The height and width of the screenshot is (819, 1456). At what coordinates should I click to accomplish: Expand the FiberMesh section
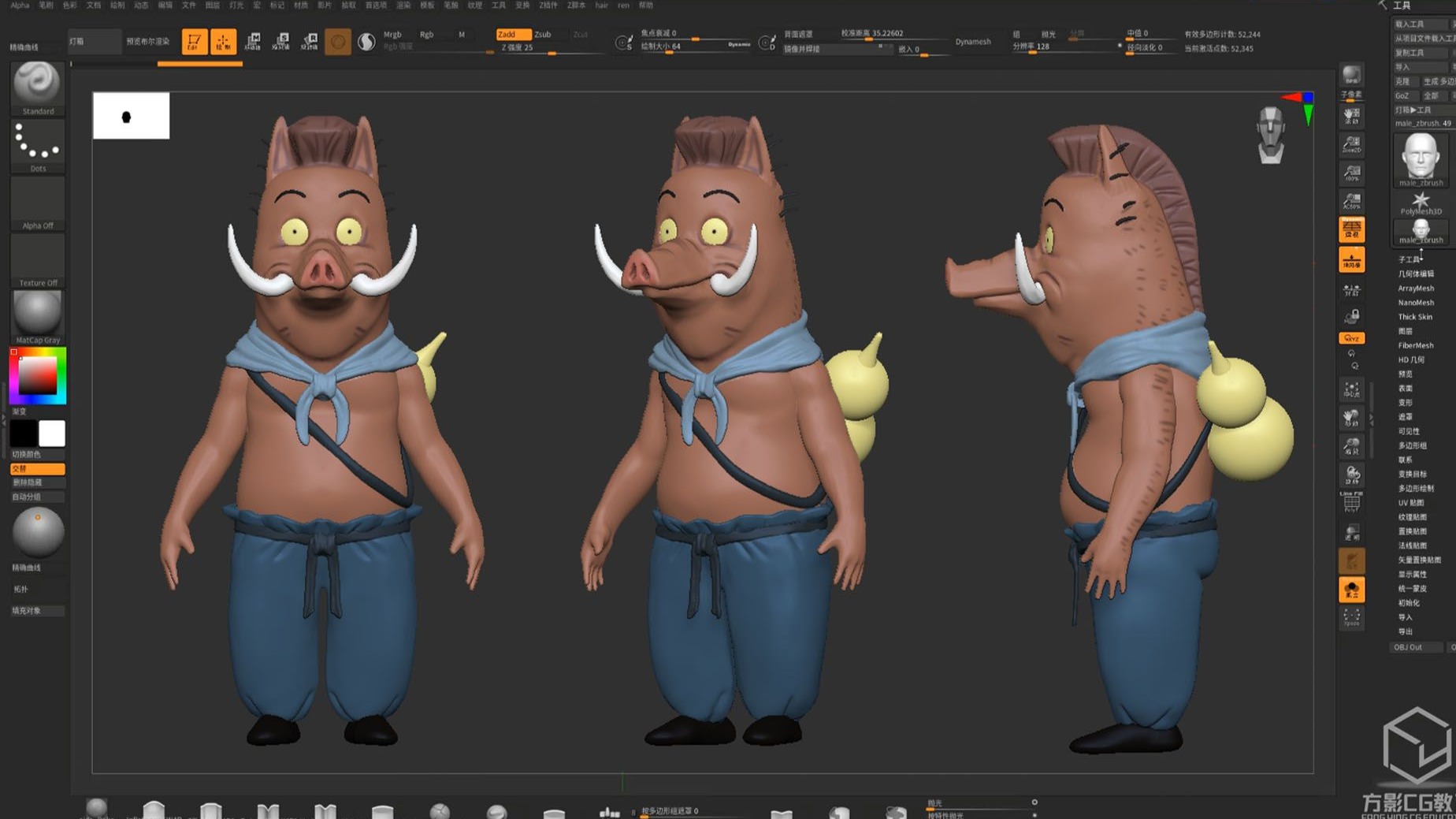[x=1416, y=345]
